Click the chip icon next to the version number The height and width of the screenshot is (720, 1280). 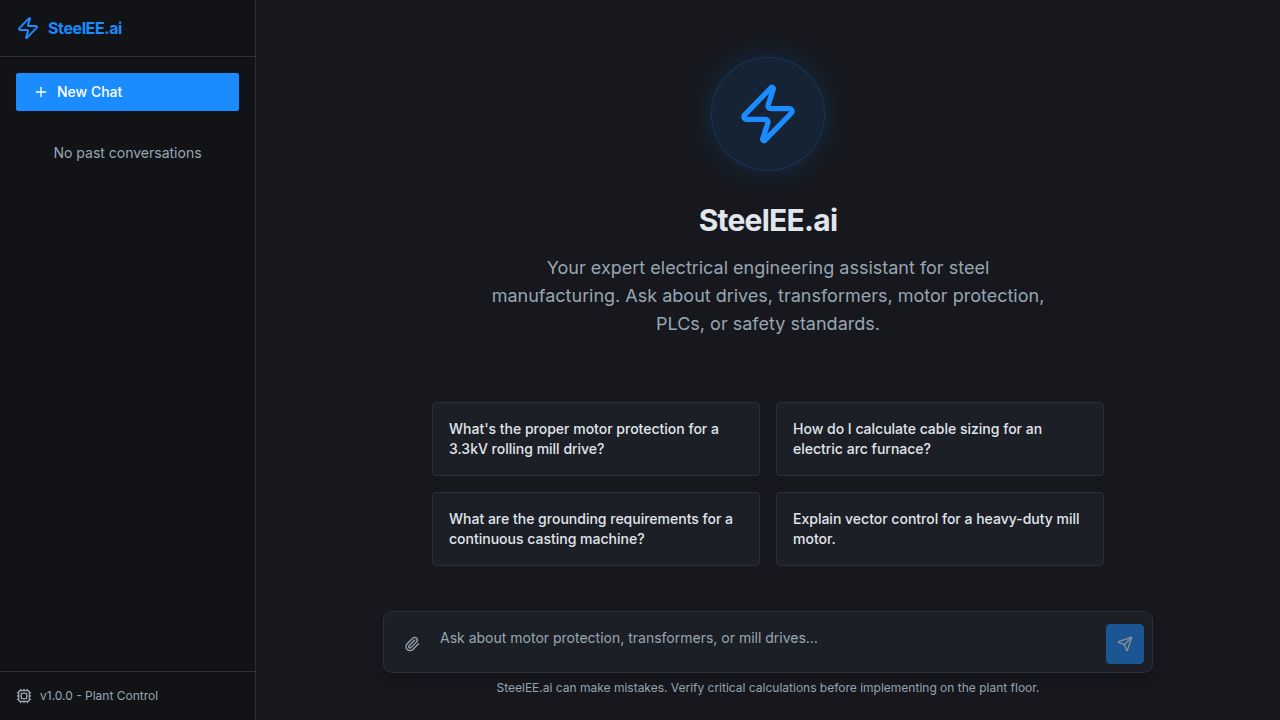coord(24,695)
